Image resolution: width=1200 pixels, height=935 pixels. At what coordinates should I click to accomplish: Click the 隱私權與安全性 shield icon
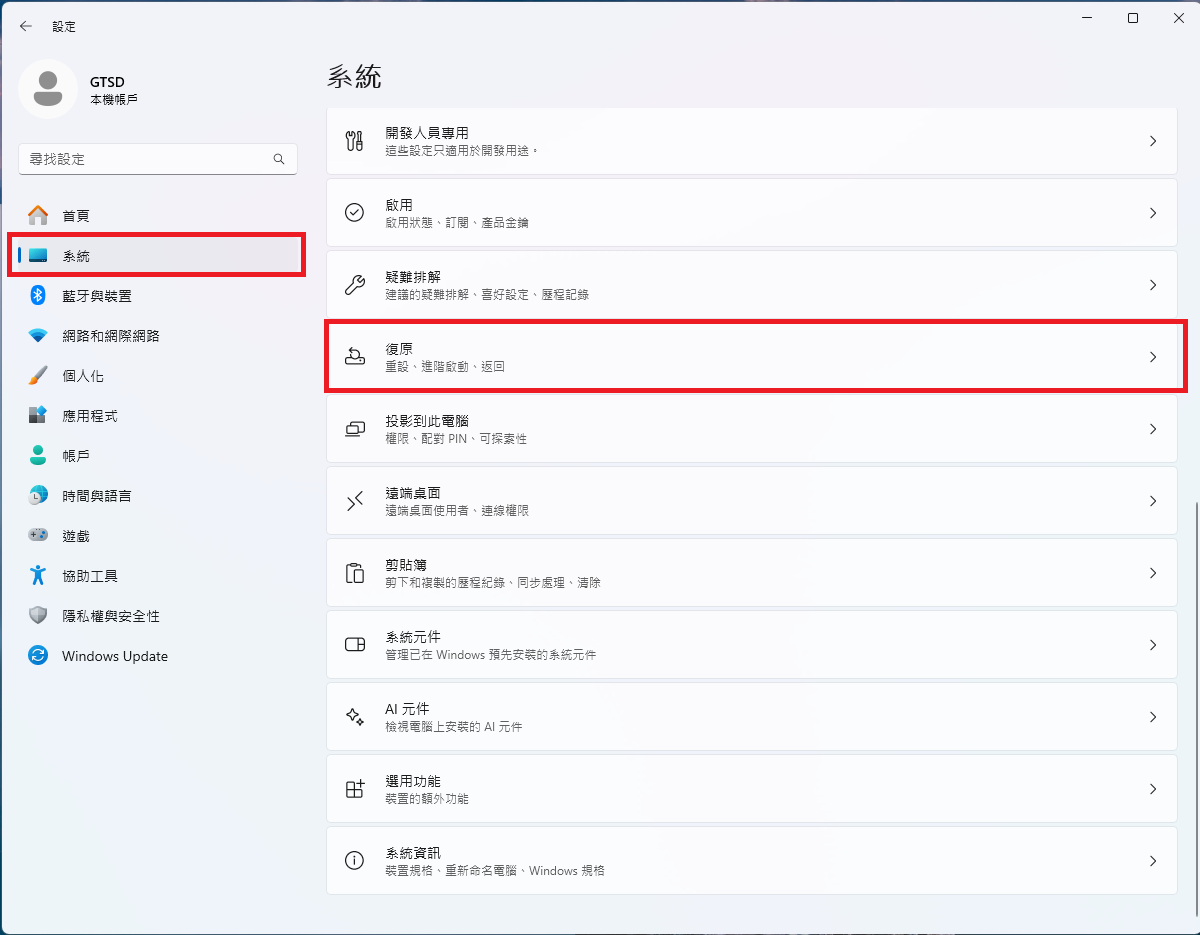point(38,616)
